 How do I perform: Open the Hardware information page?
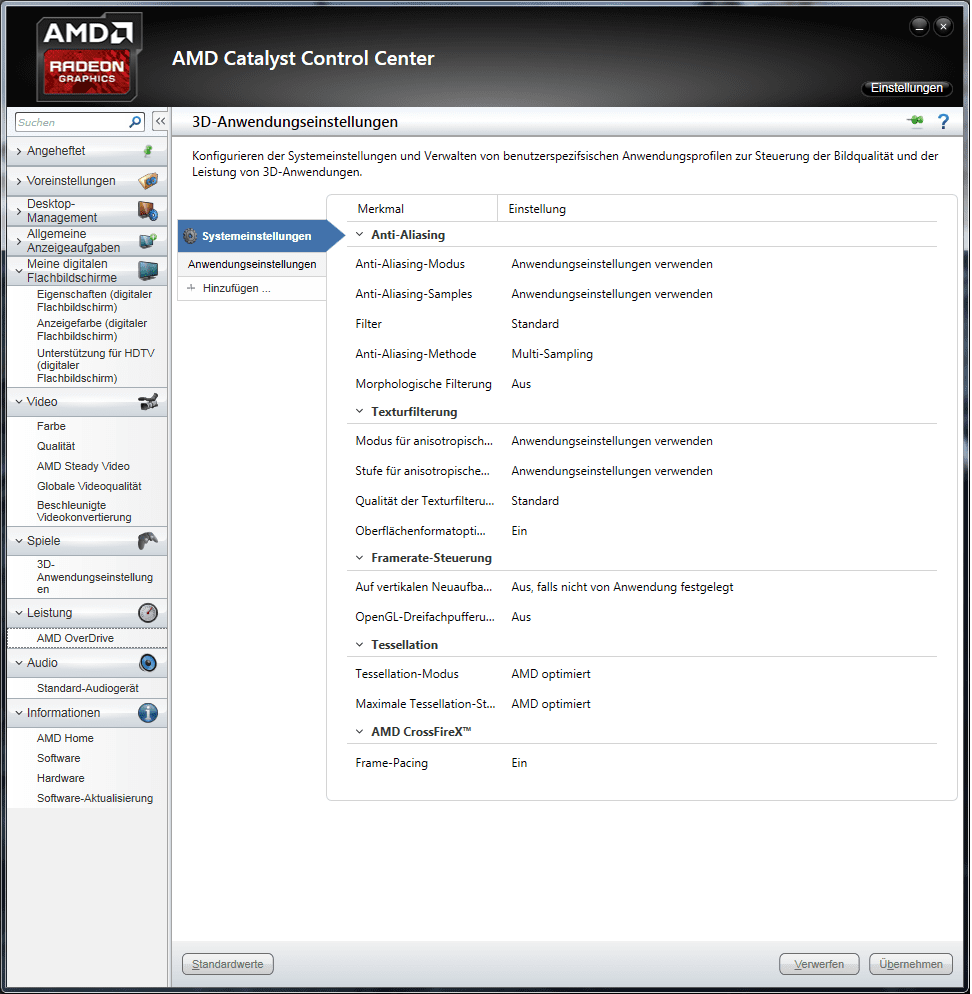pyautogui.click(x=60, y=778)
